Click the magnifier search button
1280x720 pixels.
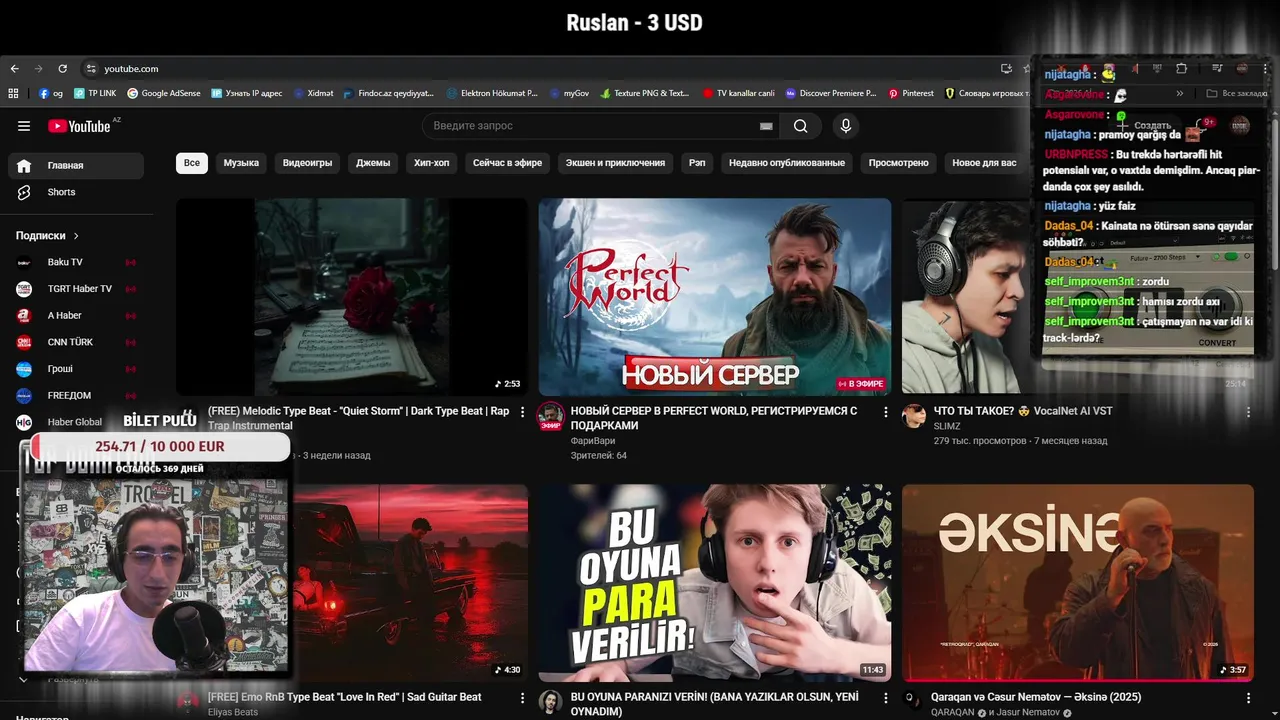801,126
